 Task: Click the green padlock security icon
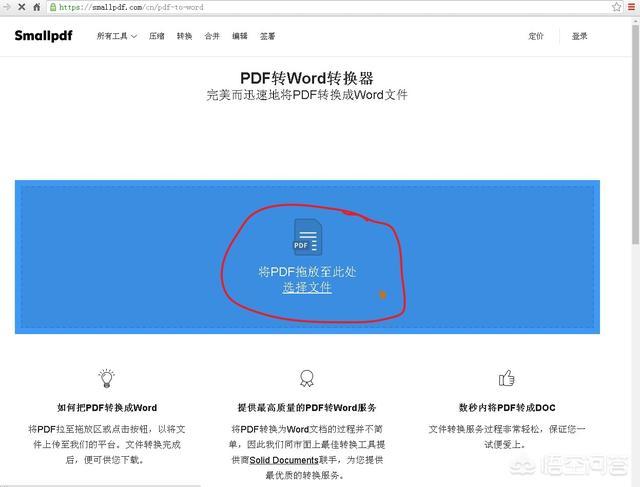[53, 7]
